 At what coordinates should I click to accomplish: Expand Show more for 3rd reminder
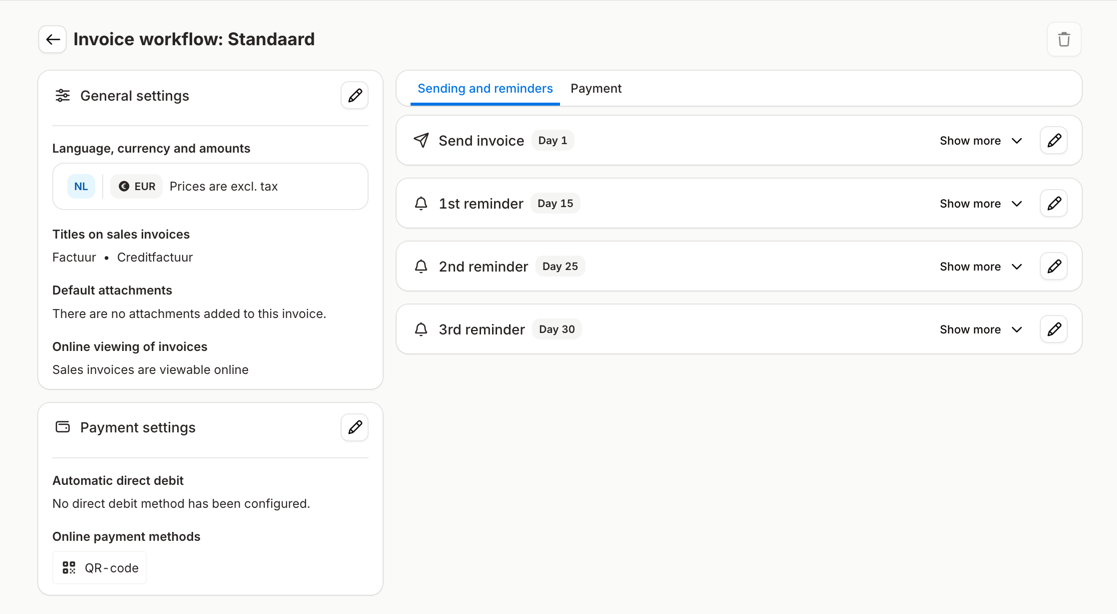[980, 330]
